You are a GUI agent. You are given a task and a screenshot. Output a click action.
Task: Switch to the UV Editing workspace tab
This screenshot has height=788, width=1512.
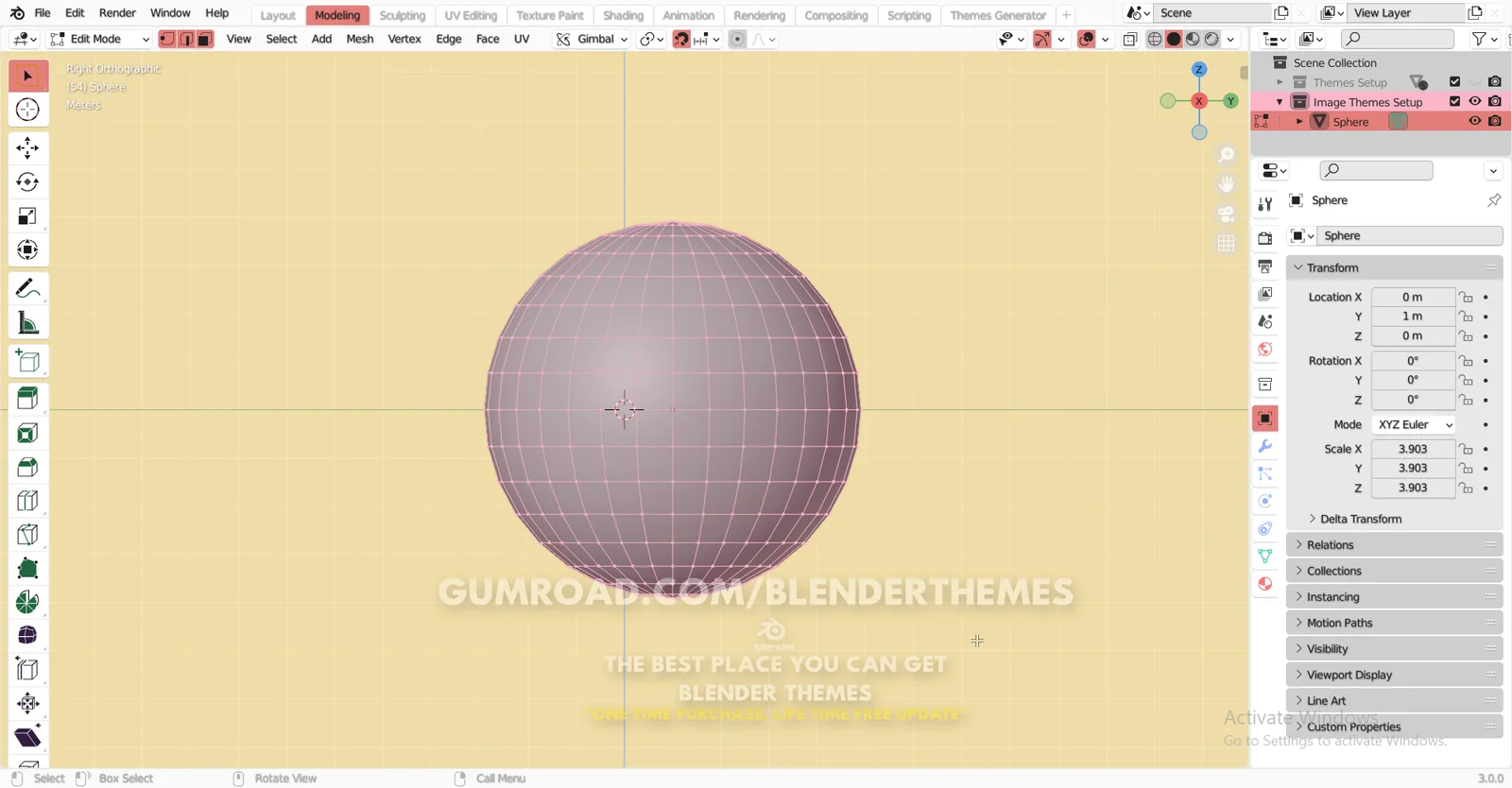tap(471, 15)
